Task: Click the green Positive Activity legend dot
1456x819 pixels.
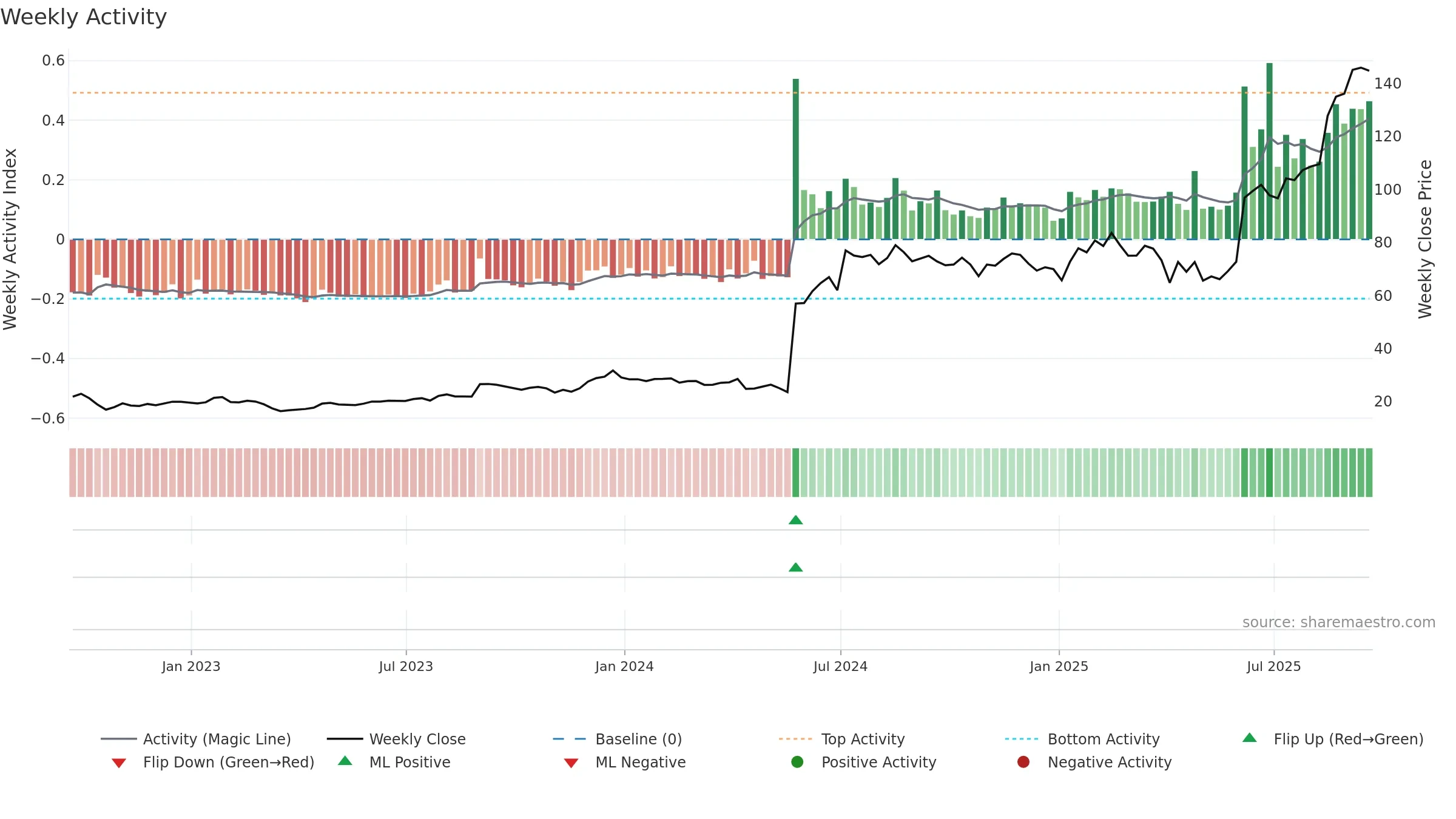Action: coord(798,762)
